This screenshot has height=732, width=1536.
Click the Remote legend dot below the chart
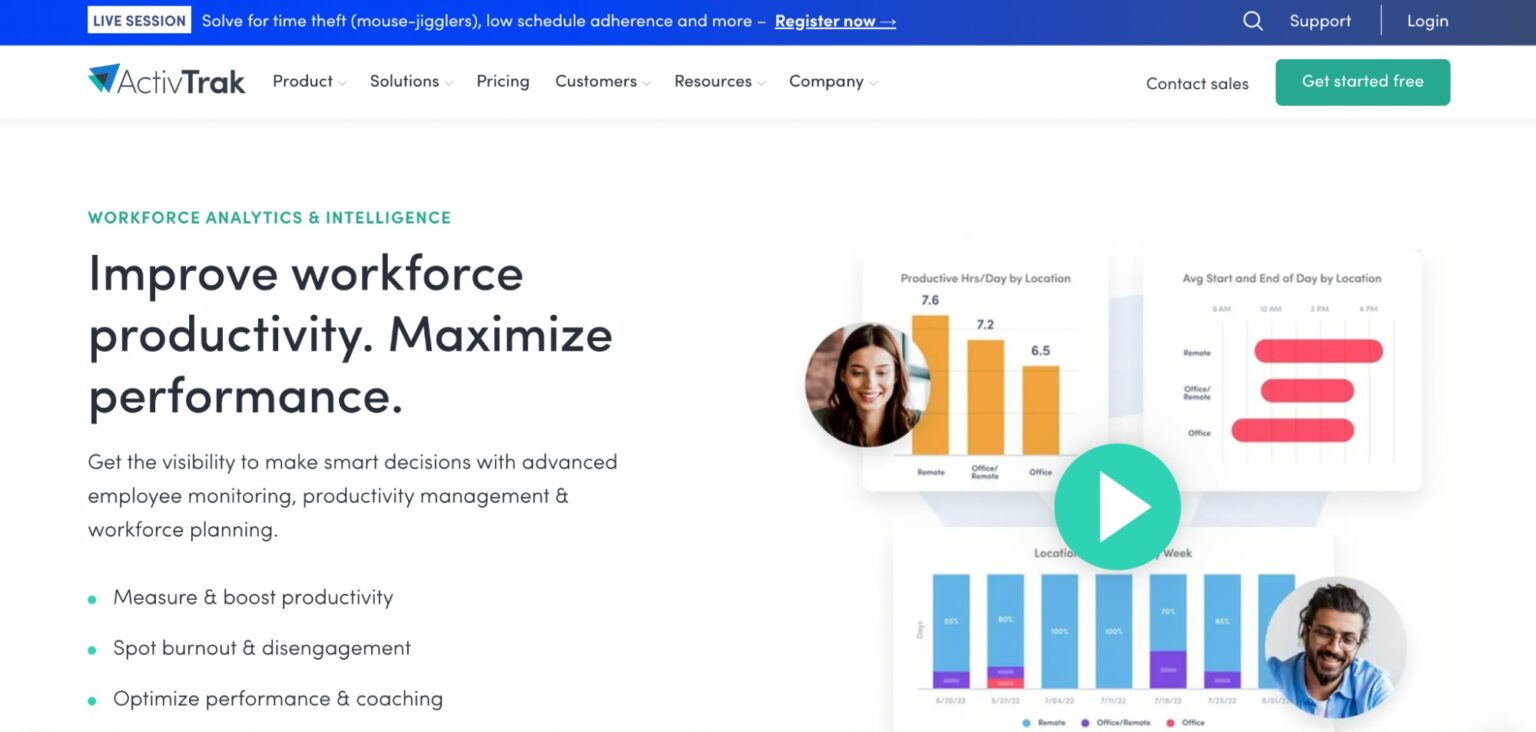click(1026, 721)
